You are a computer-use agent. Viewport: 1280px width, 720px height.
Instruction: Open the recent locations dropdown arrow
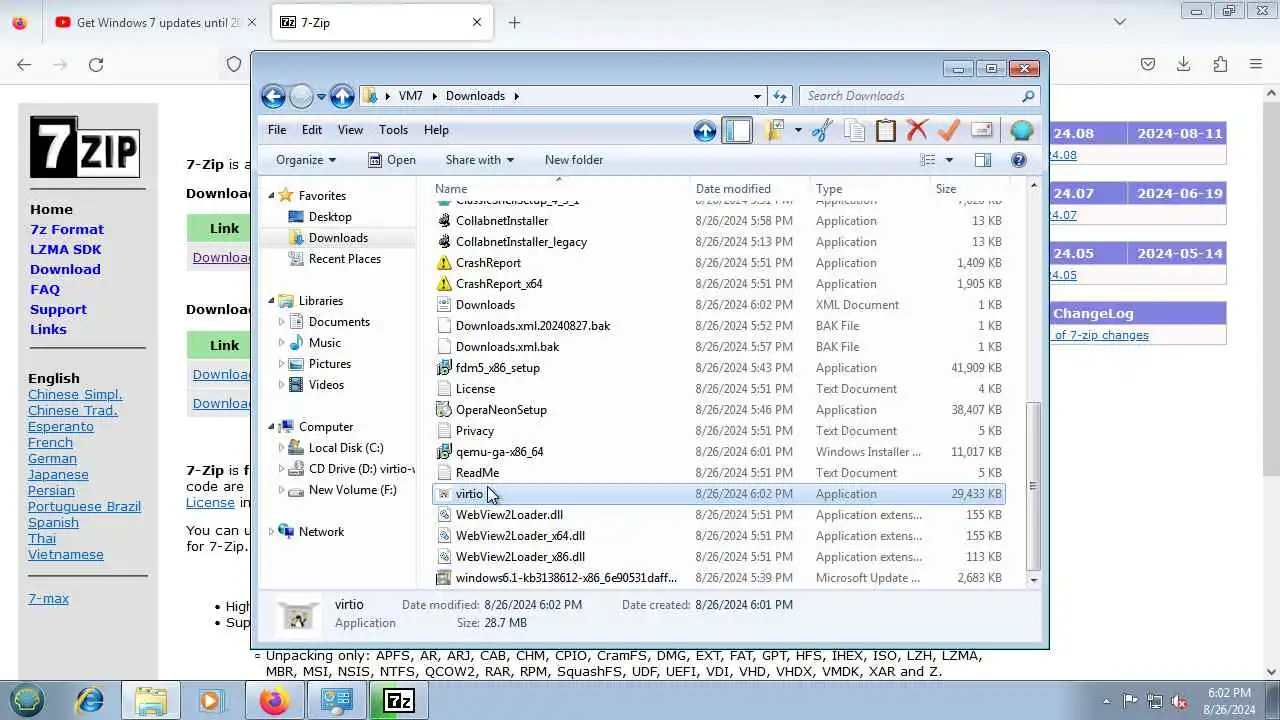coord(321,97)
